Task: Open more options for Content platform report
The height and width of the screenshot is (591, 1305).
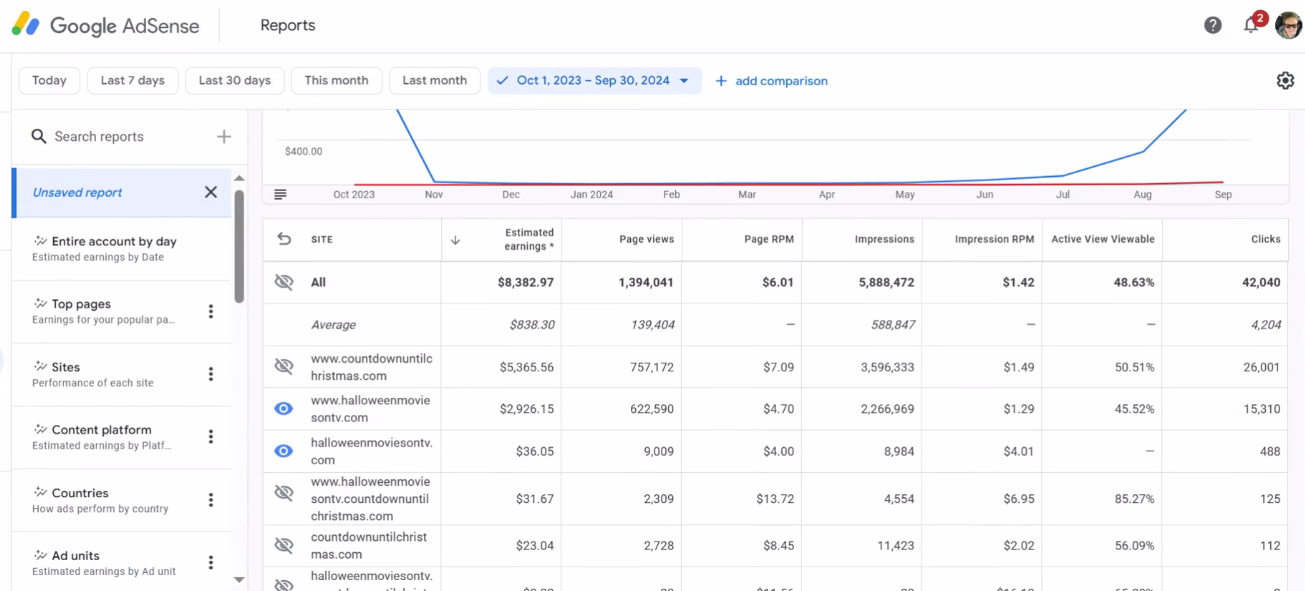Action: click(211, 437)
